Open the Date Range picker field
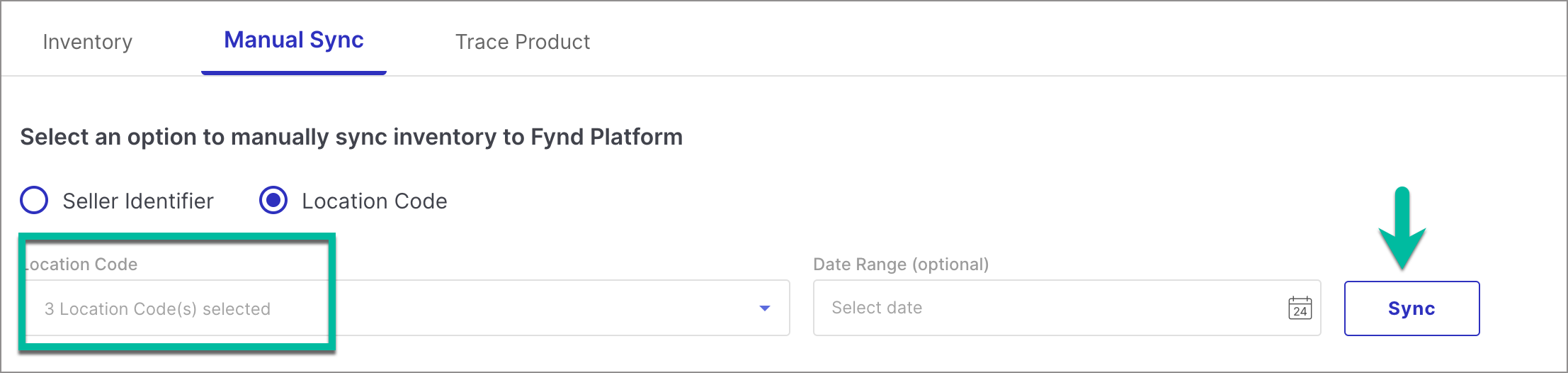 point(1067,308)
